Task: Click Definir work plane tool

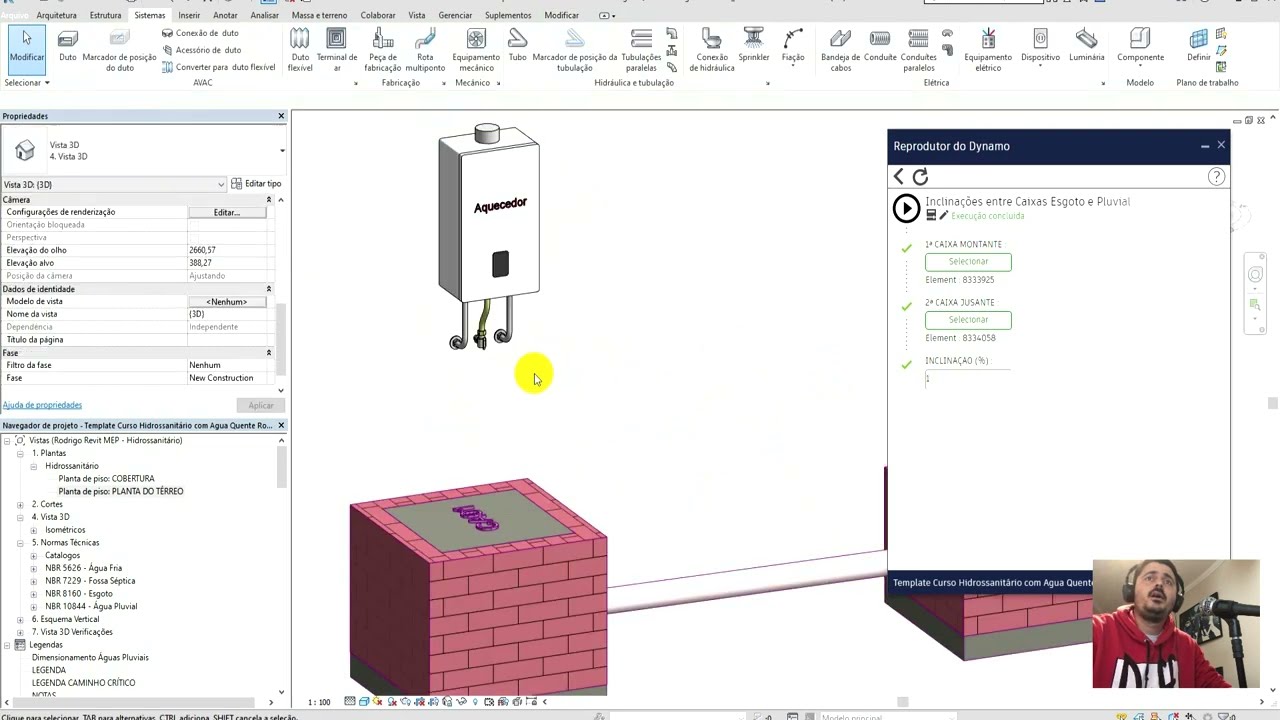Action: pos(1199,44)
